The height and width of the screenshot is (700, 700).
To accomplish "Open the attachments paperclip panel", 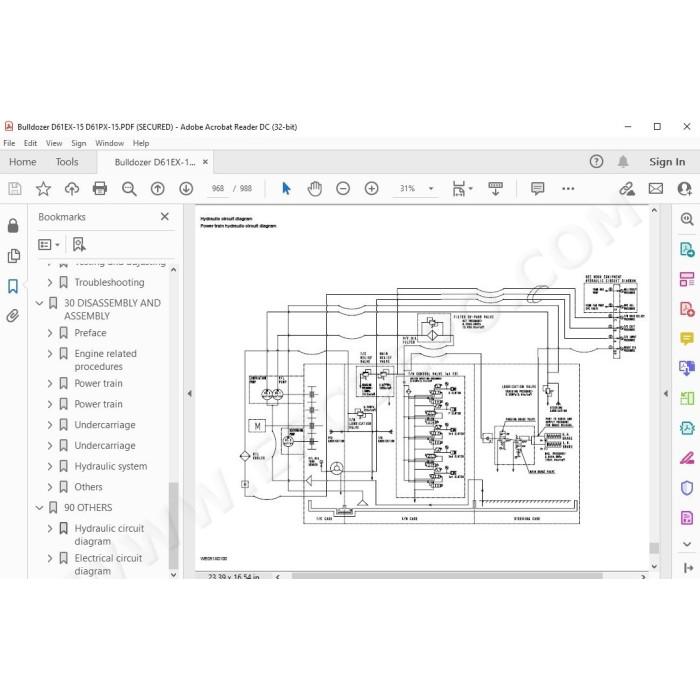I will point(13,316).
